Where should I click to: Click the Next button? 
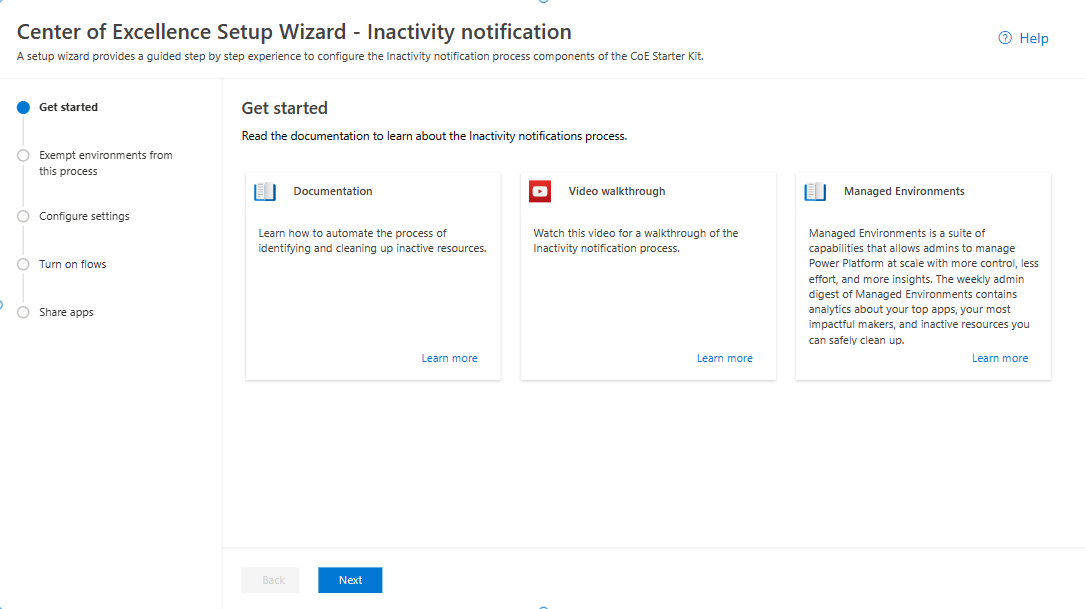click(350, 580)
